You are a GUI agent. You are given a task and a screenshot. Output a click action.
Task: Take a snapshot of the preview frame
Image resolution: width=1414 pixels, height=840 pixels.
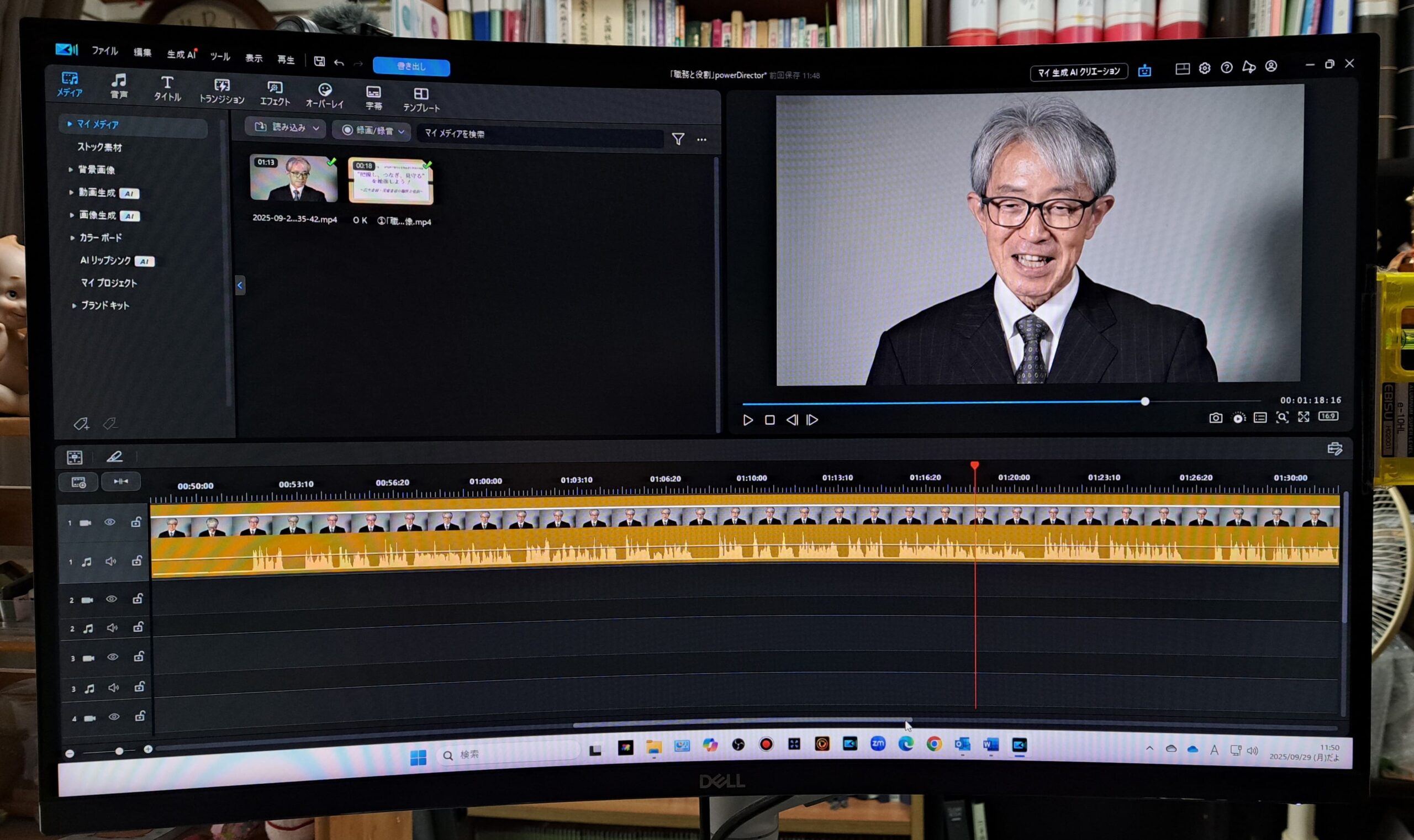pos(1215,418)
